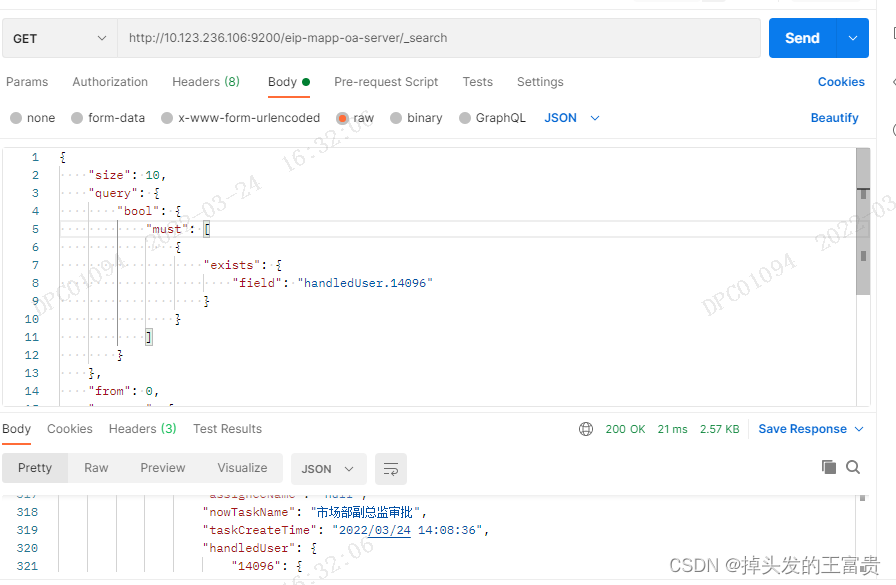Click the Beautify link
This screenshot has width=896, height=585.
coord(834,118)
